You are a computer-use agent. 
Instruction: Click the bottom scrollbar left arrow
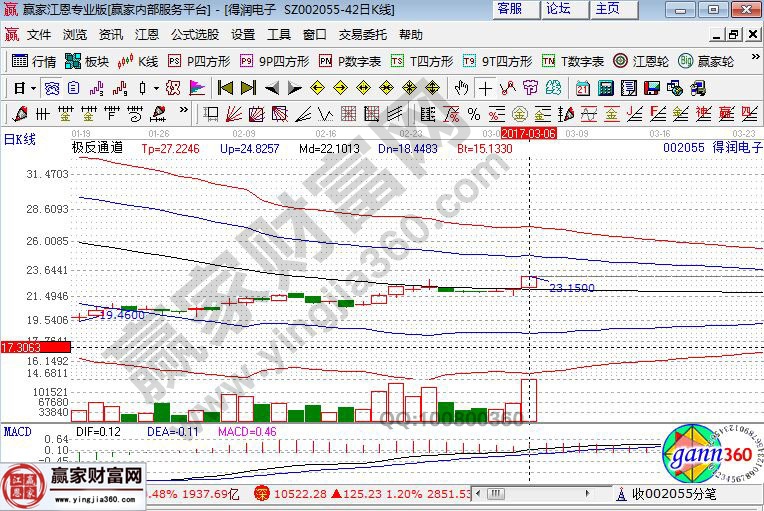coord(478,493)
